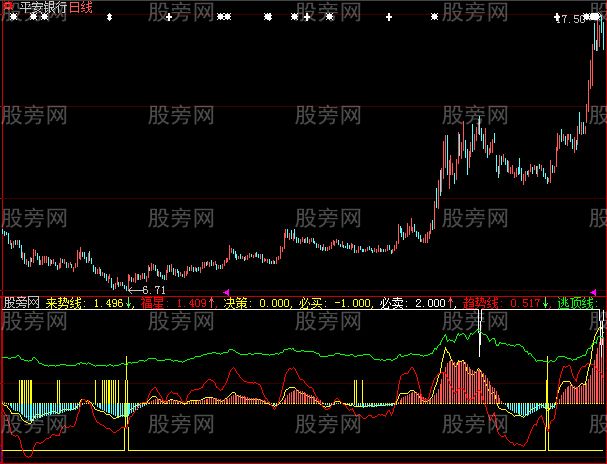
Task: Click the leftmost star marker on top row
Action: (x=14, y=18)
